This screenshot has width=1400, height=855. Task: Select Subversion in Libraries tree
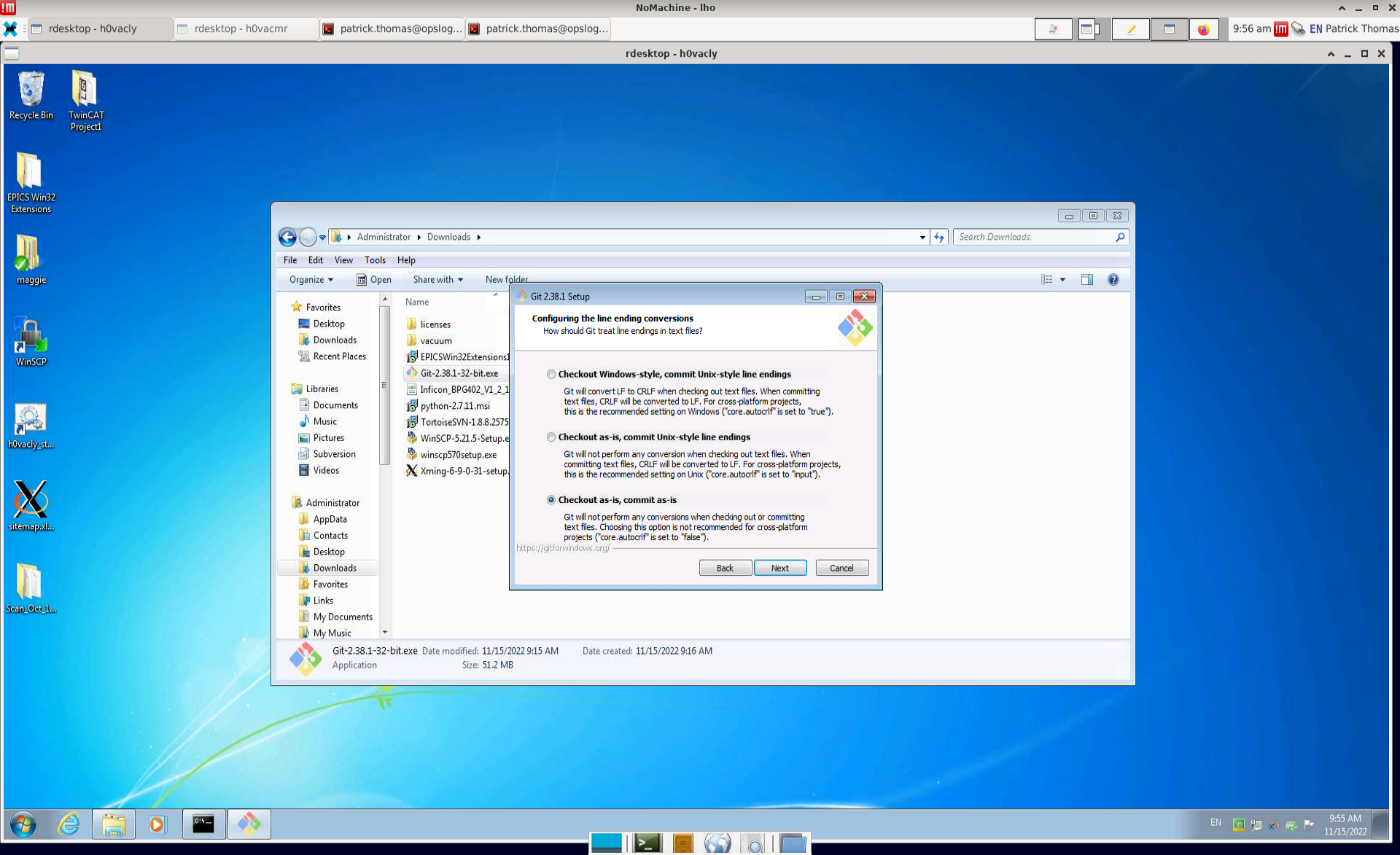(x=327, y=454)
